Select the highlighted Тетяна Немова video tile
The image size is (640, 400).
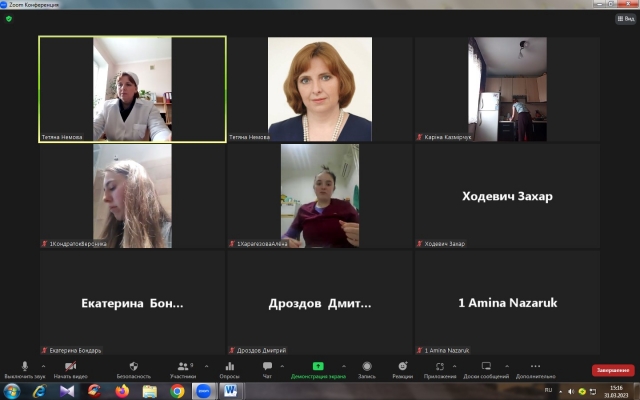click(133, 89)
